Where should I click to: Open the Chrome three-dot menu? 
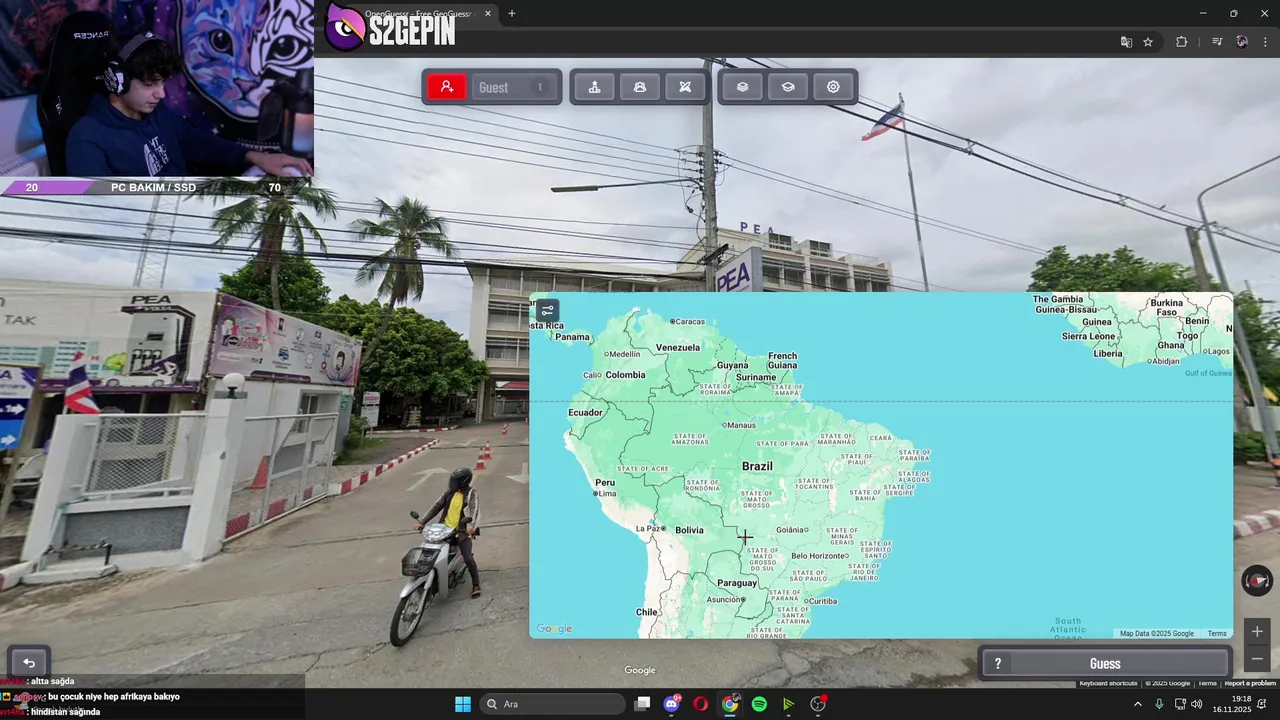tap(1265, 42)
